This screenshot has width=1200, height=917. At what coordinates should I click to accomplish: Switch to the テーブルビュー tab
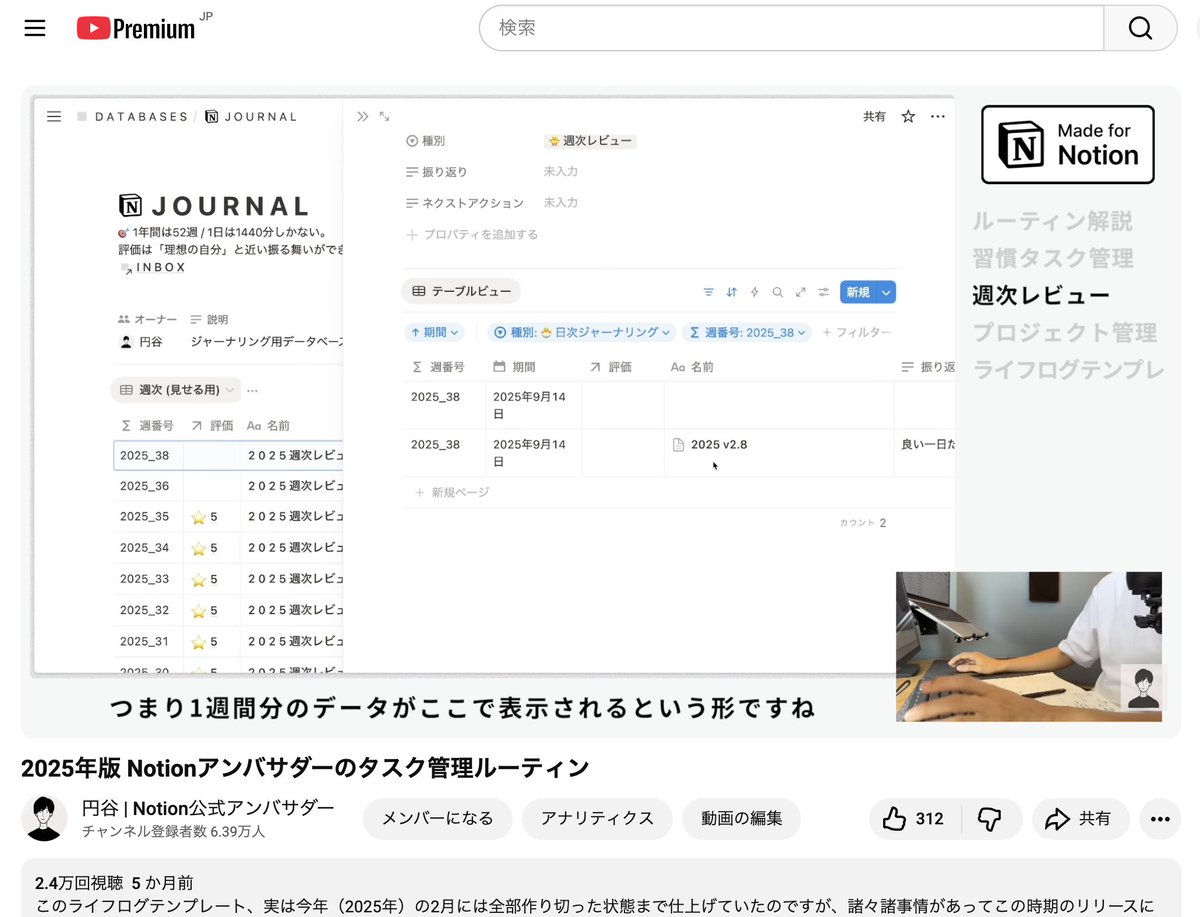(461, 290)
